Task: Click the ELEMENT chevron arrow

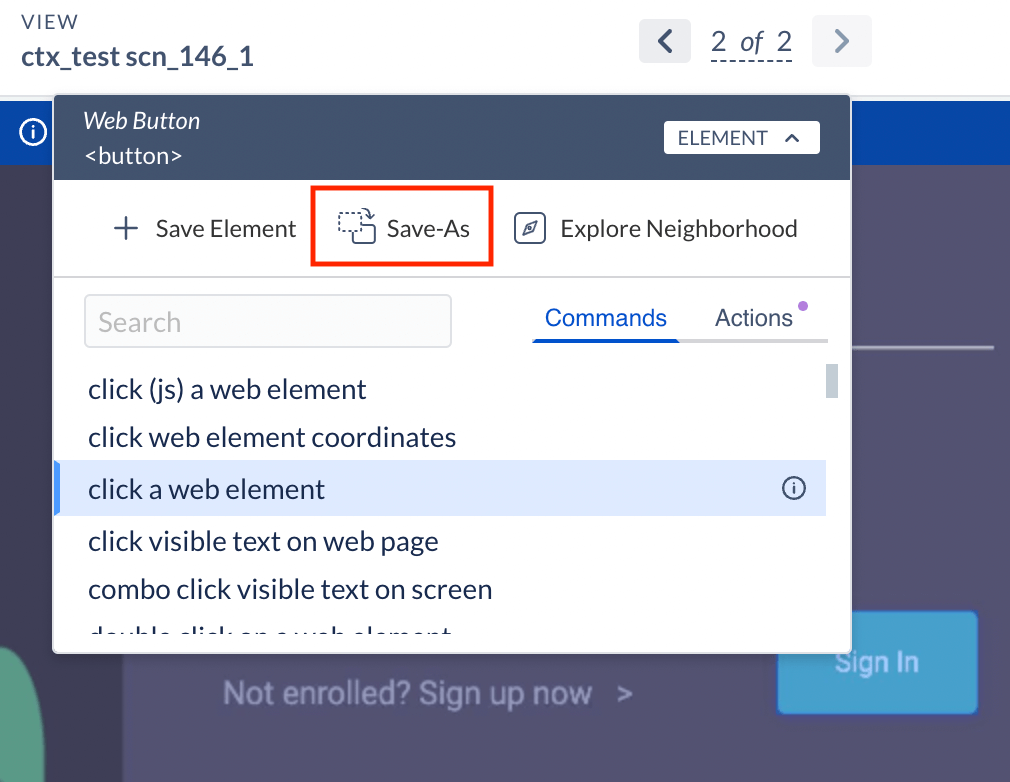Action: [x=793, y=138]
